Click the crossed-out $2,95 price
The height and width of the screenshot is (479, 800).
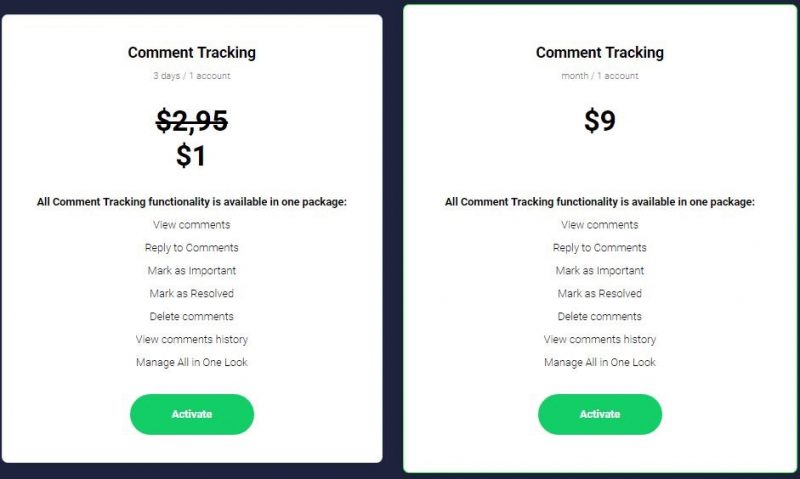click(x=192, y=121)
